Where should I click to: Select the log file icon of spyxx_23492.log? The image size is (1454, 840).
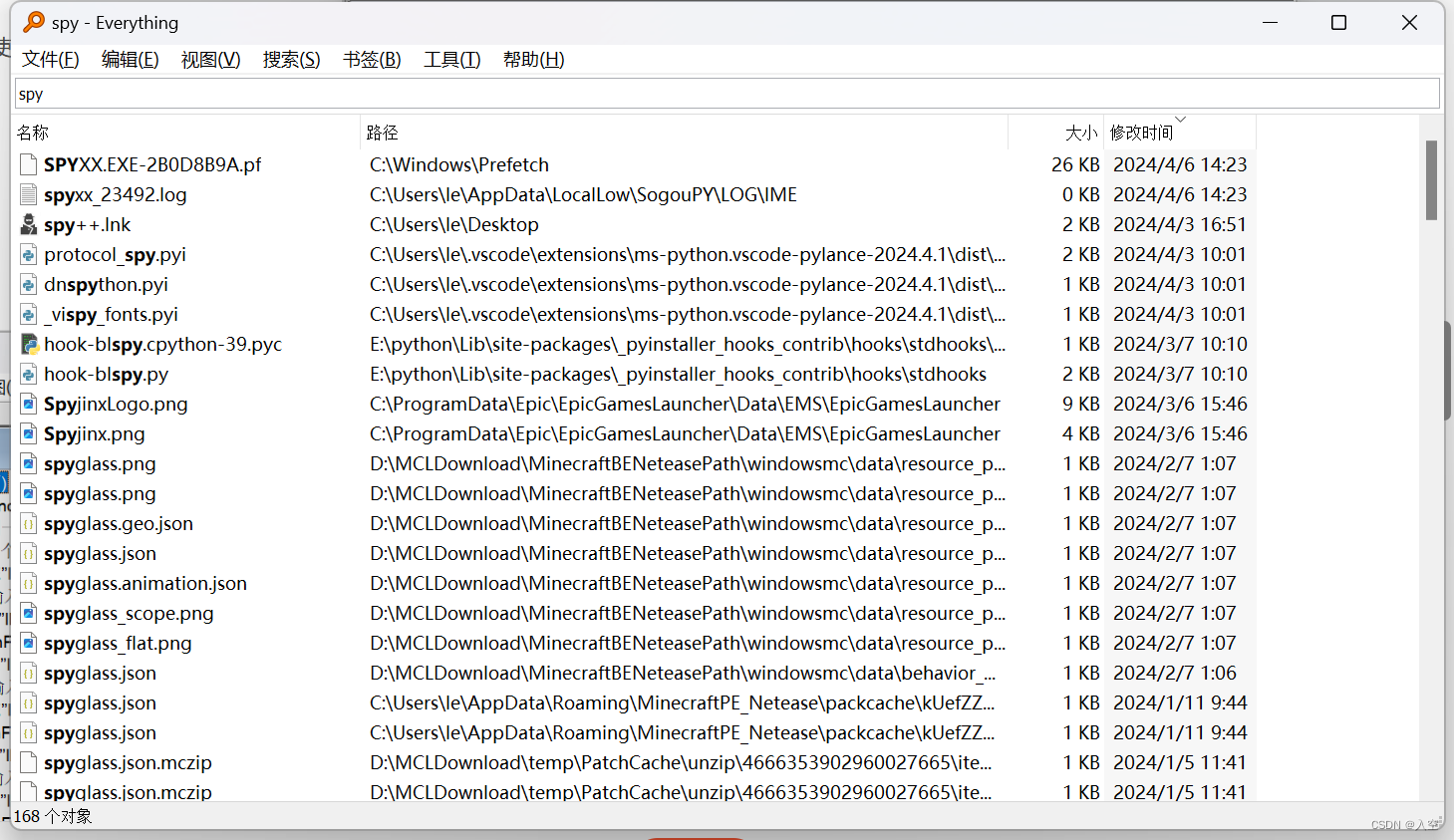pos(29,194)
